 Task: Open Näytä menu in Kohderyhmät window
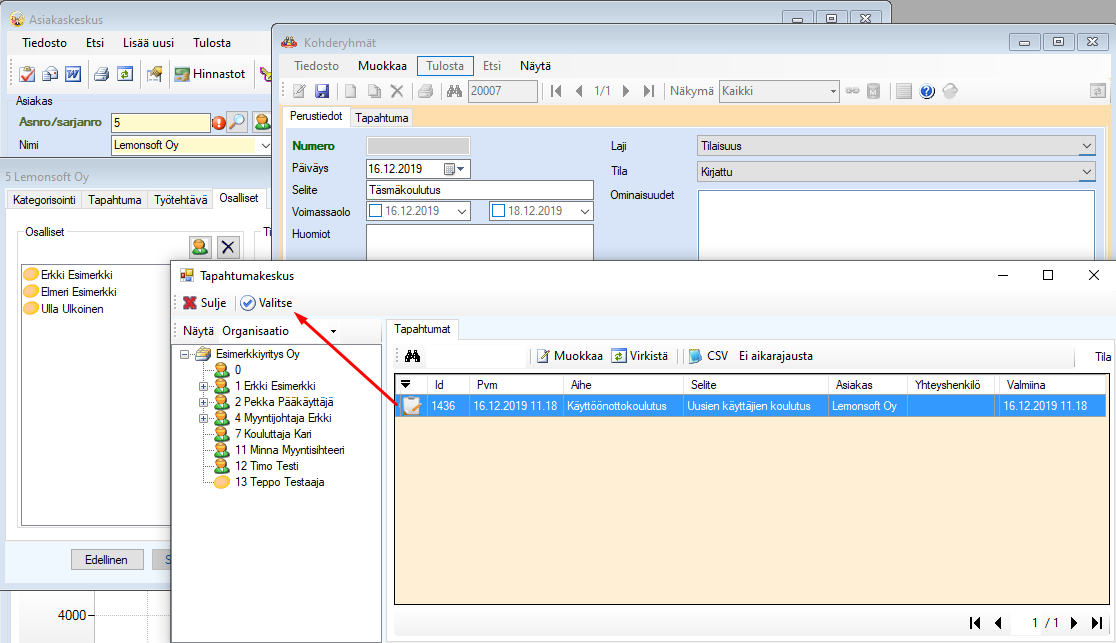535,66
